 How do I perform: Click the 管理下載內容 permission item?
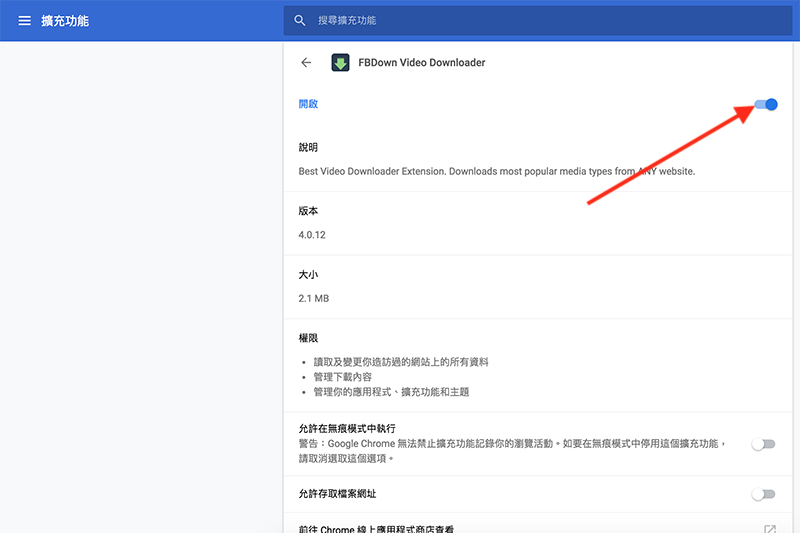[x=343, y=377]
